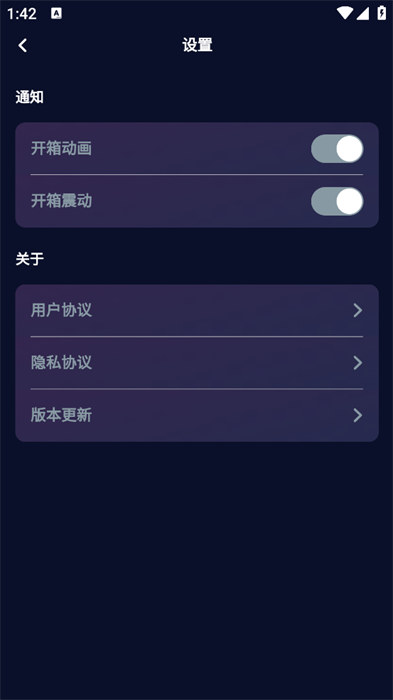Image resolution: width=393 pixels, height=700 pixels.
Task: Disable the 开箱动画 switch
Action: [x=337, y=149]
